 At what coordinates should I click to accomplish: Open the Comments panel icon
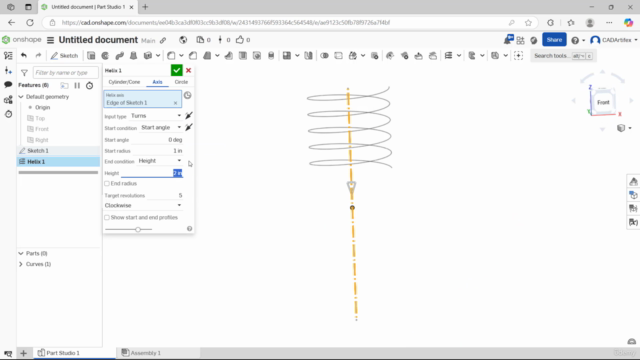click(8, 84)
